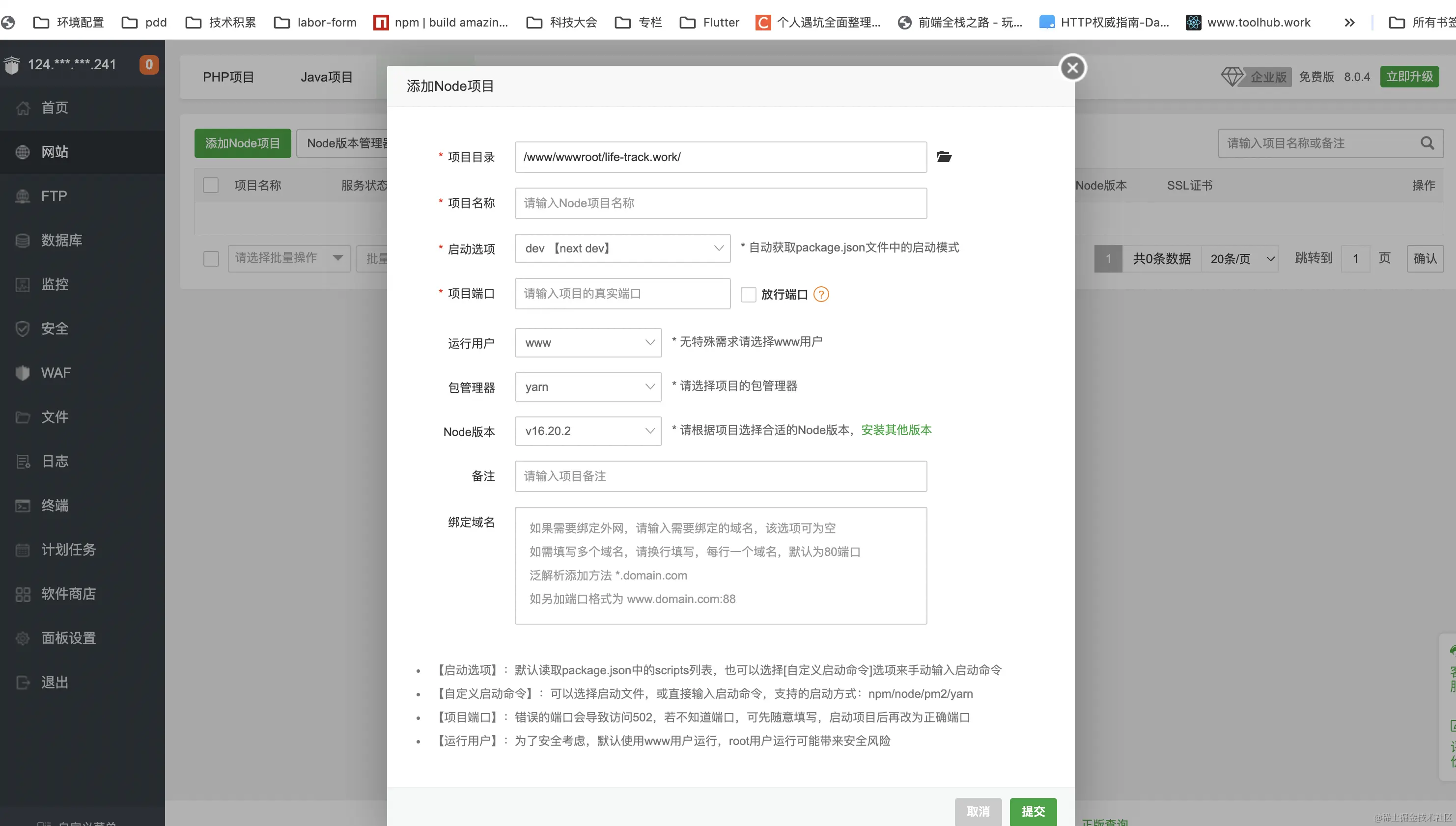Click into the 项目名称 input field

[x=720, y=203]
